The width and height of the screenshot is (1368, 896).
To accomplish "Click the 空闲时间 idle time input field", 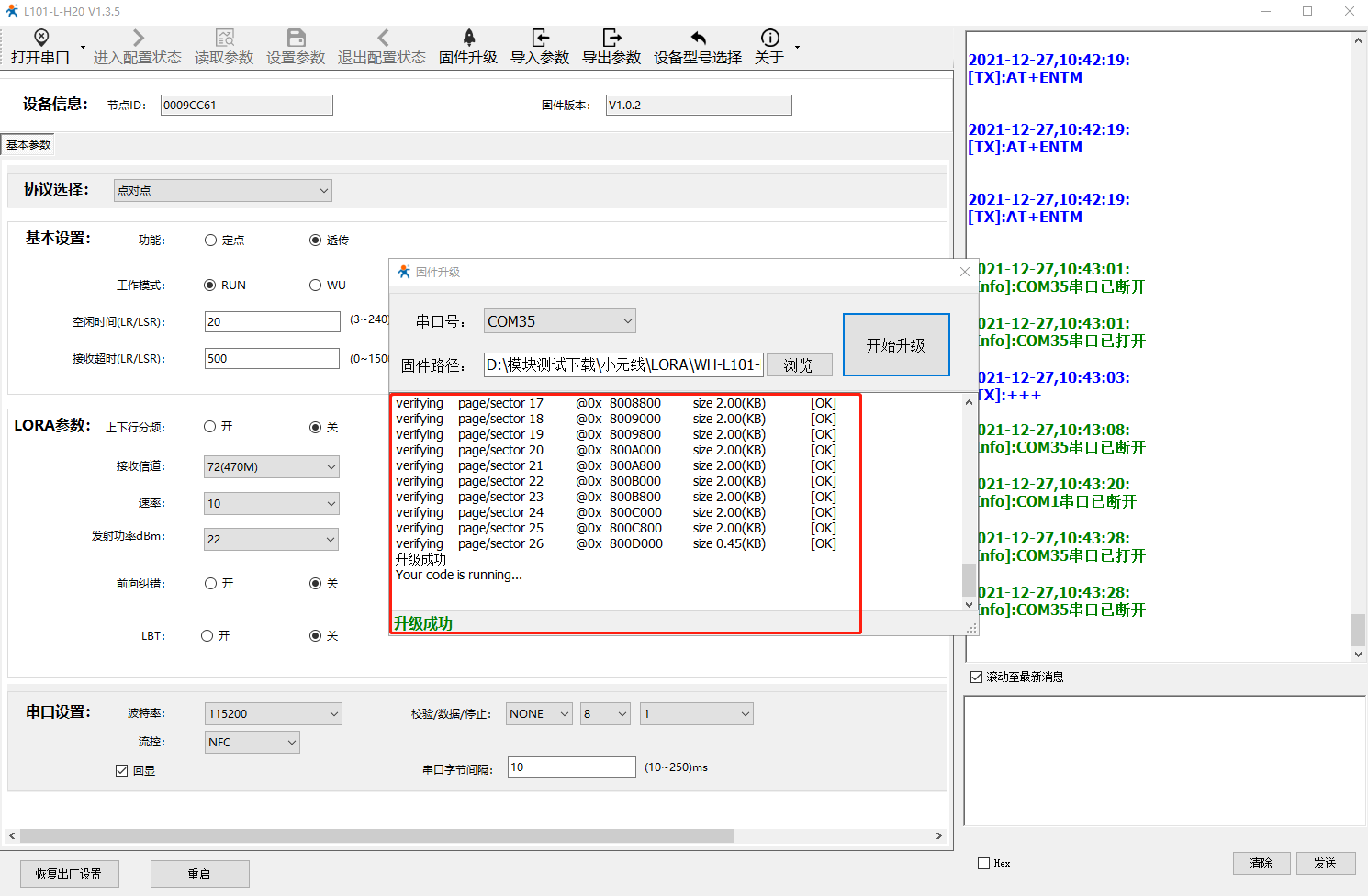I will (272, 322).
